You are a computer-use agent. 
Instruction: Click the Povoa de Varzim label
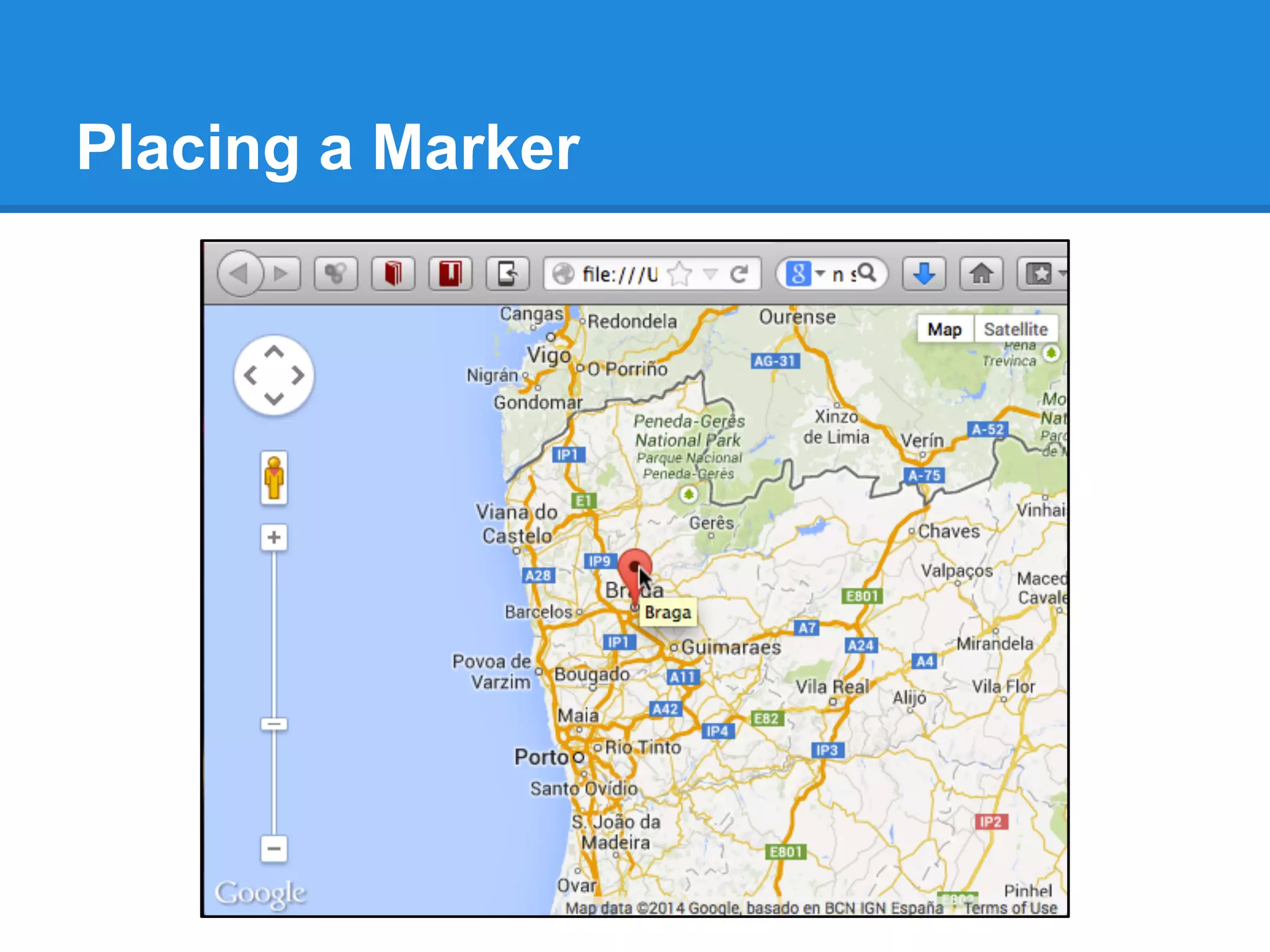(492, 672)
